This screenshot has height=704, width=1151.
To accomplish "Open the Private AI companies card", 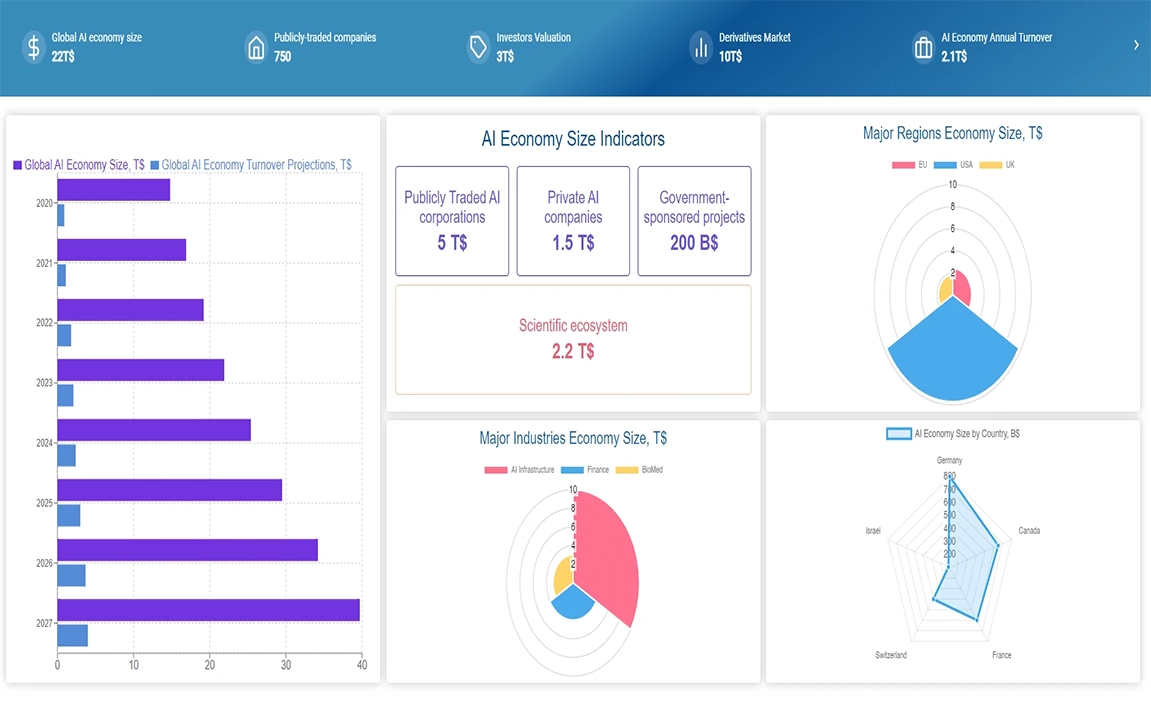I will coord(573,221).
